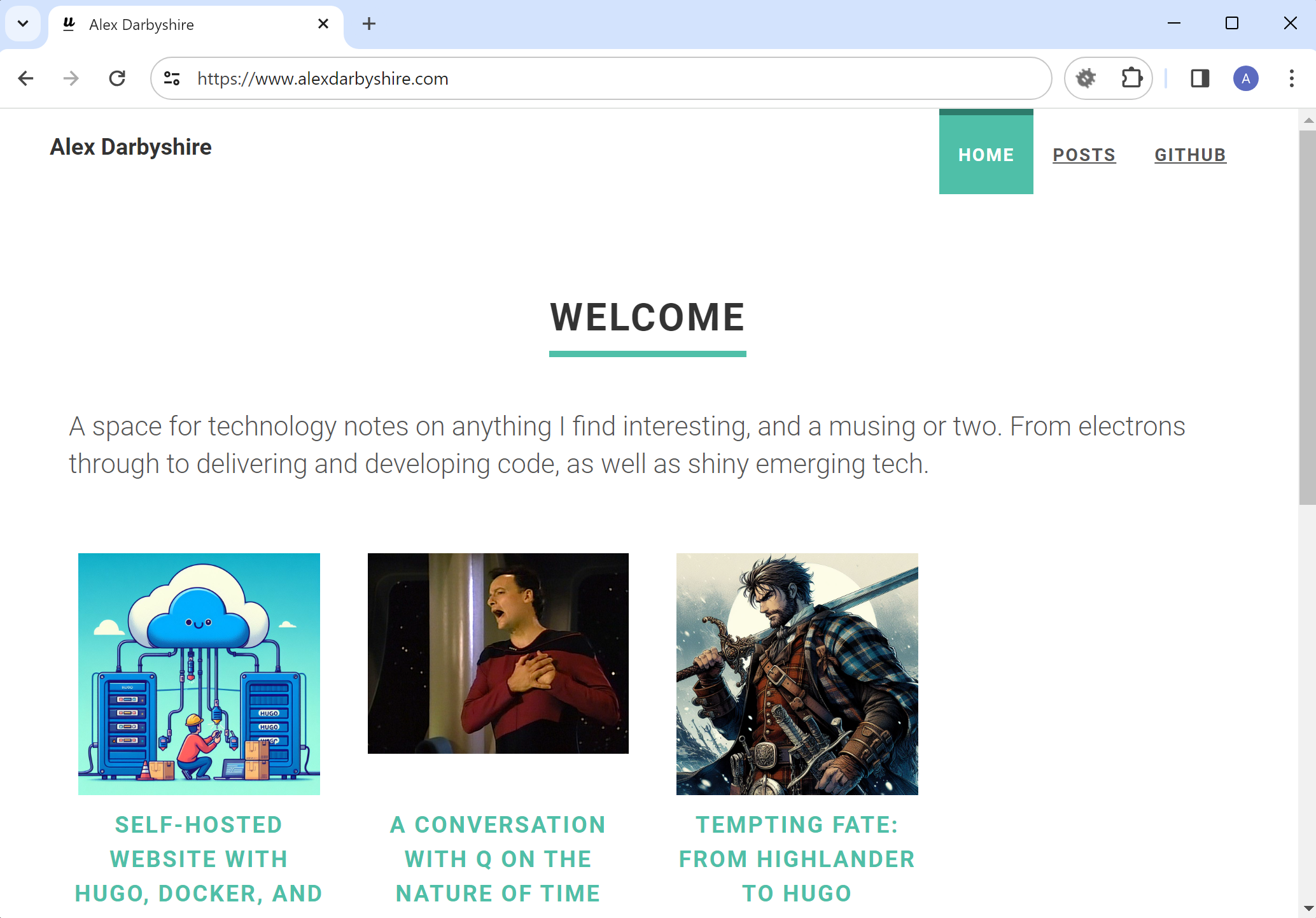Open a new browser tab
The height and width of the screenshot is (918, 1316).
pos(369,24)
